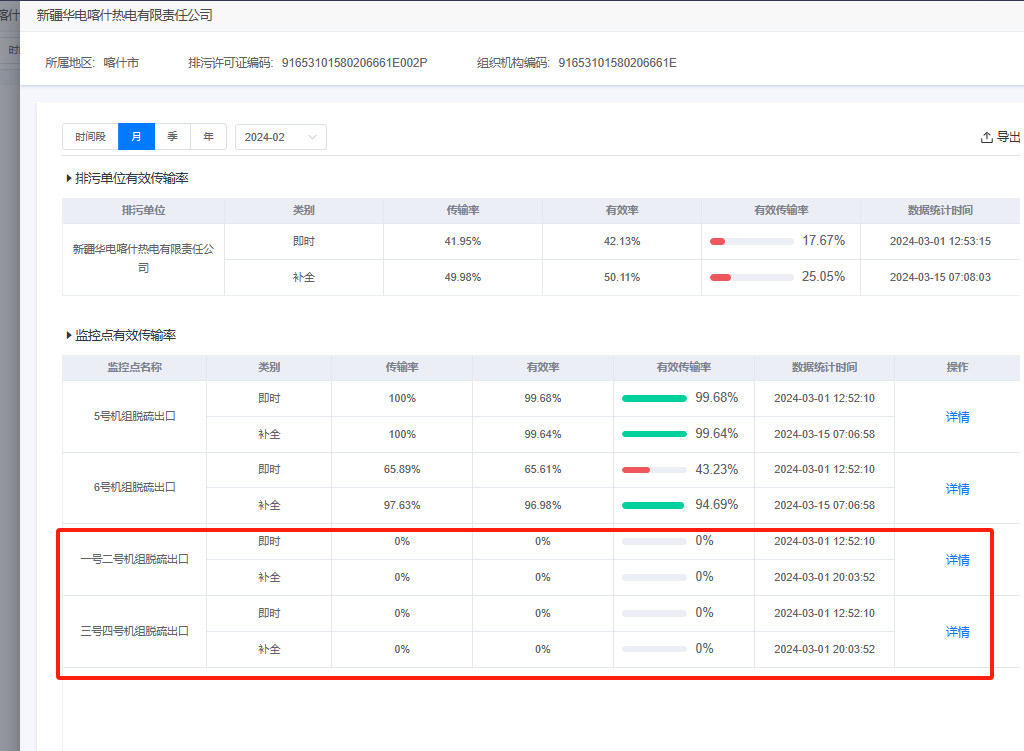Click the company name cell in 排污单位 table
The image size is (1024, 751).
point(144,259)
